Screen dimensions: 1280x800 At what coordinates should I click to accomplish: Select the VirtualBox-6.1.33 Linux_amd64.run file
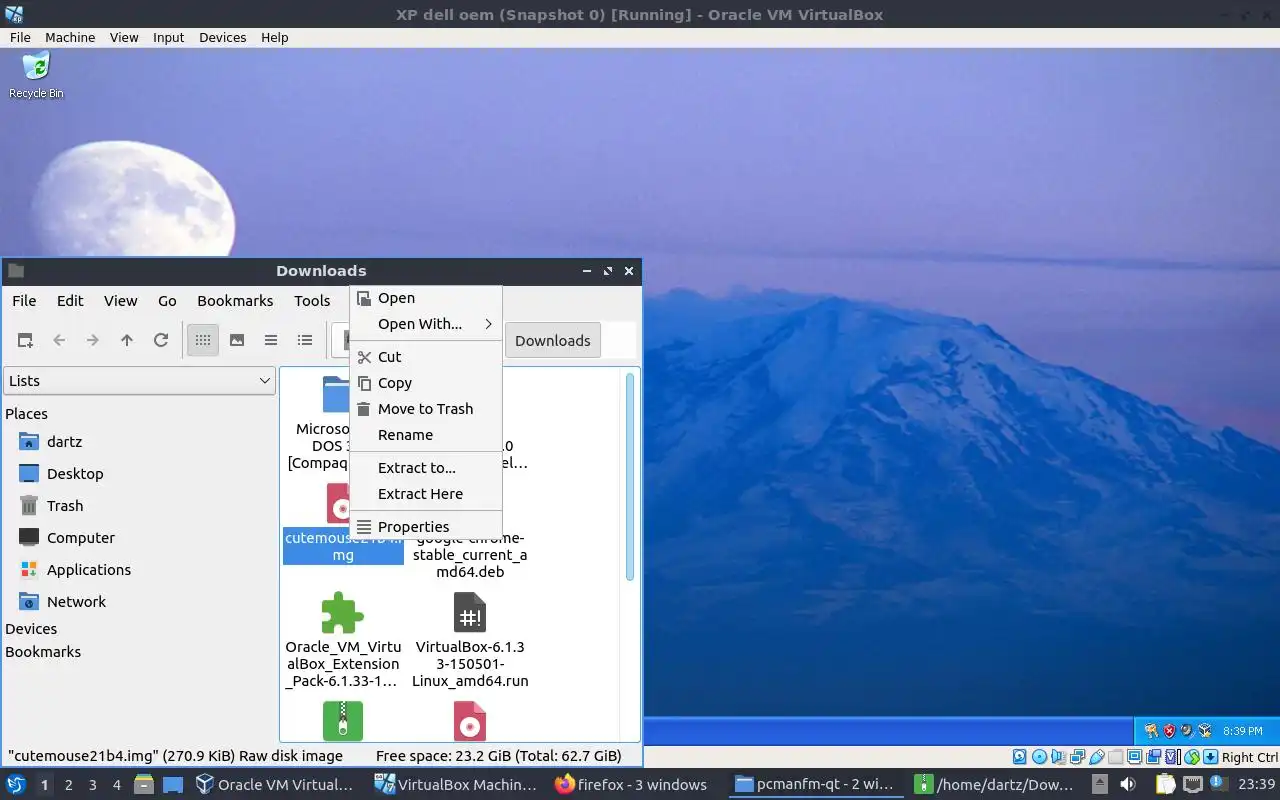[470, 640]
